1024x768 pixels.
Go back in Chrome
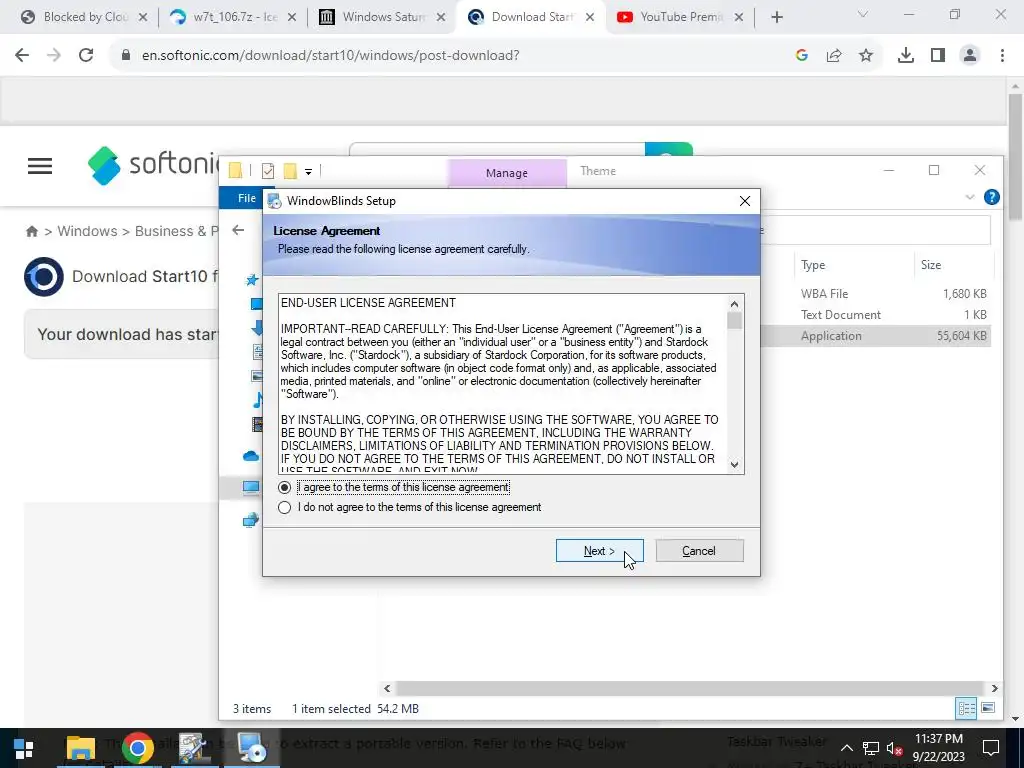[x=22, y=56]
